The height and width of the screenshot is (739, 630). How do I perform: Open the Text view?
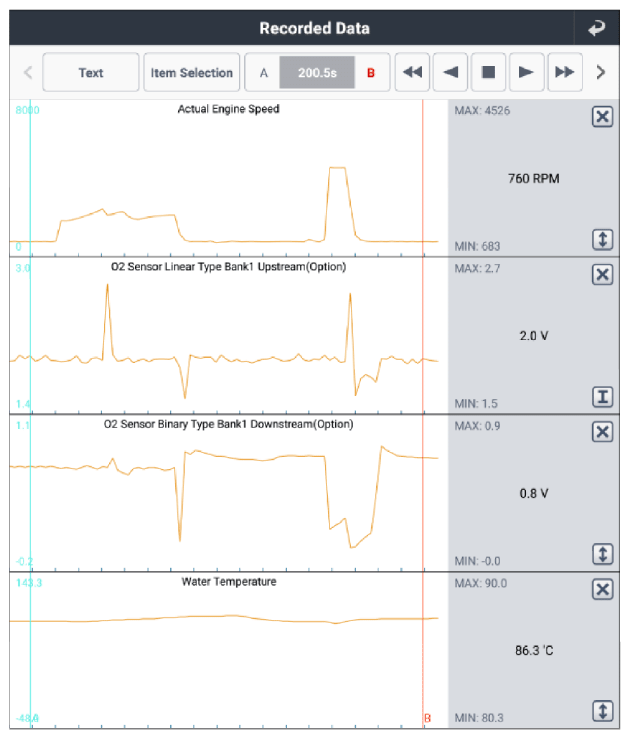click(x=91, y=73)
